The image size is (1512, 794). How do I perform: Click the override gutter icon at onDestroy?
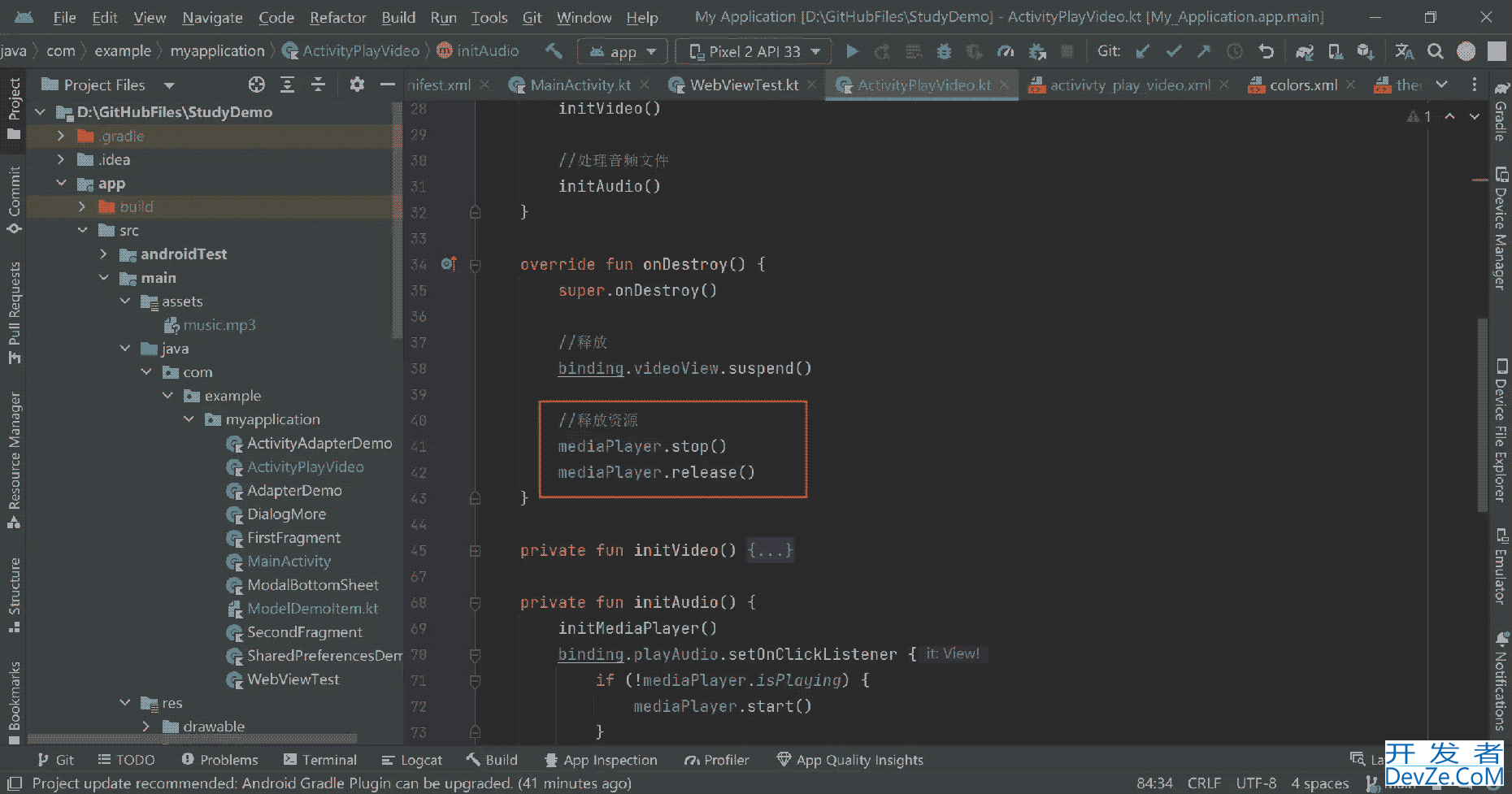tap(449, 264)
